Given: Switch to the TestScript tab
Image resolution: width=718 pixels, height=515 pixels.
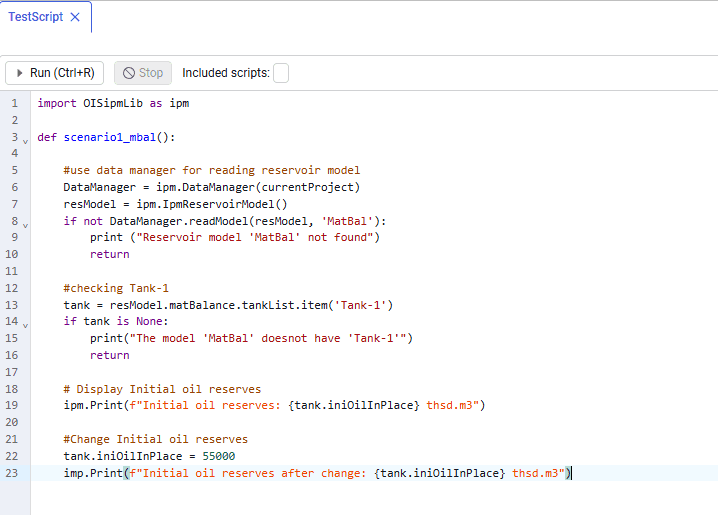Looking at the screenshot, I should [36, 17].
